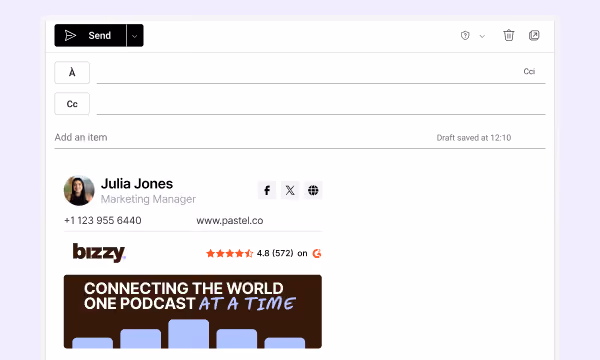Screen dimensions: 600x360
Task: Pop out the message into a new window
Action: pyautogui.click(x=534, y=35)
